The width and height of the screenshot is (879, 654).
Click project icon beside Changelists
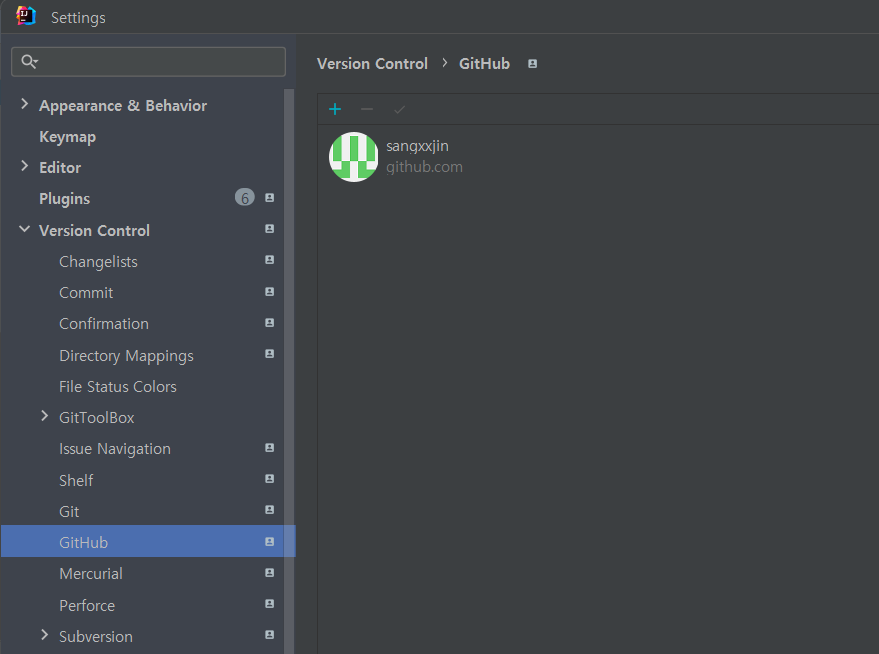(270, 260)
